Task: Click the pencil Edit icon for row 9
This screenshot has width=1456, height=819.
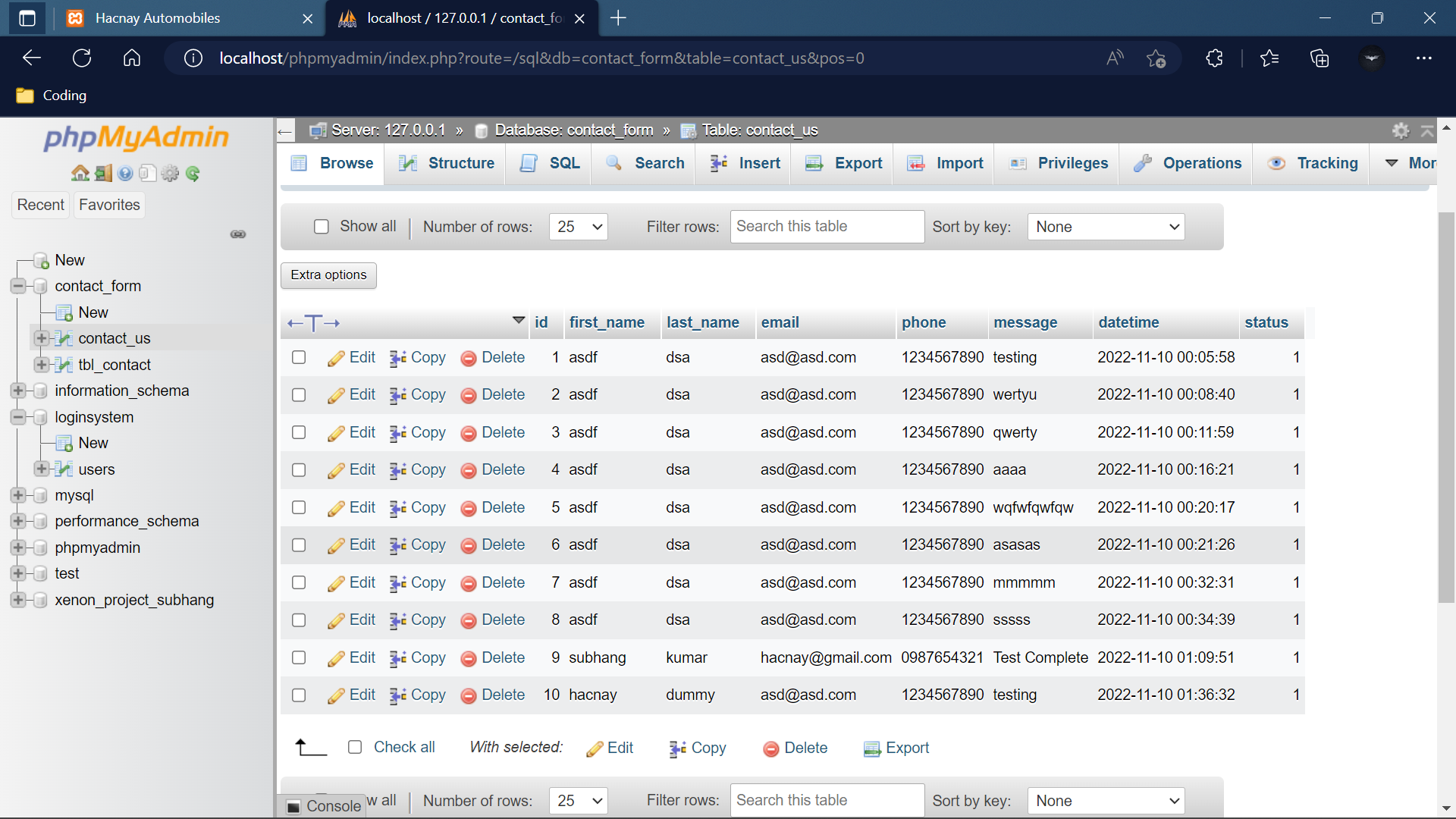Action: point(336,658)
